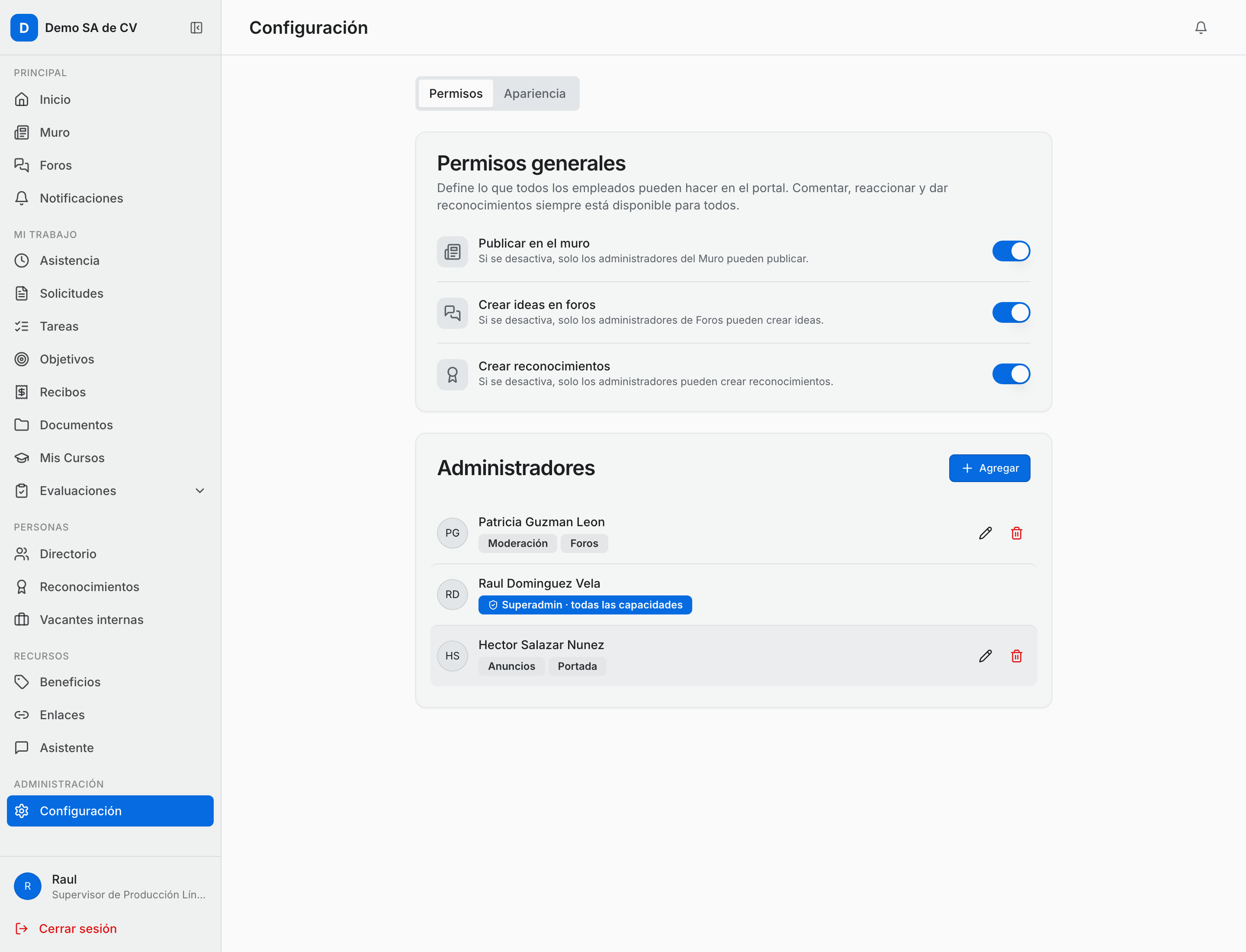
Task: Click the Anuncios tag on Hector's row
Action: pos(511,666)
